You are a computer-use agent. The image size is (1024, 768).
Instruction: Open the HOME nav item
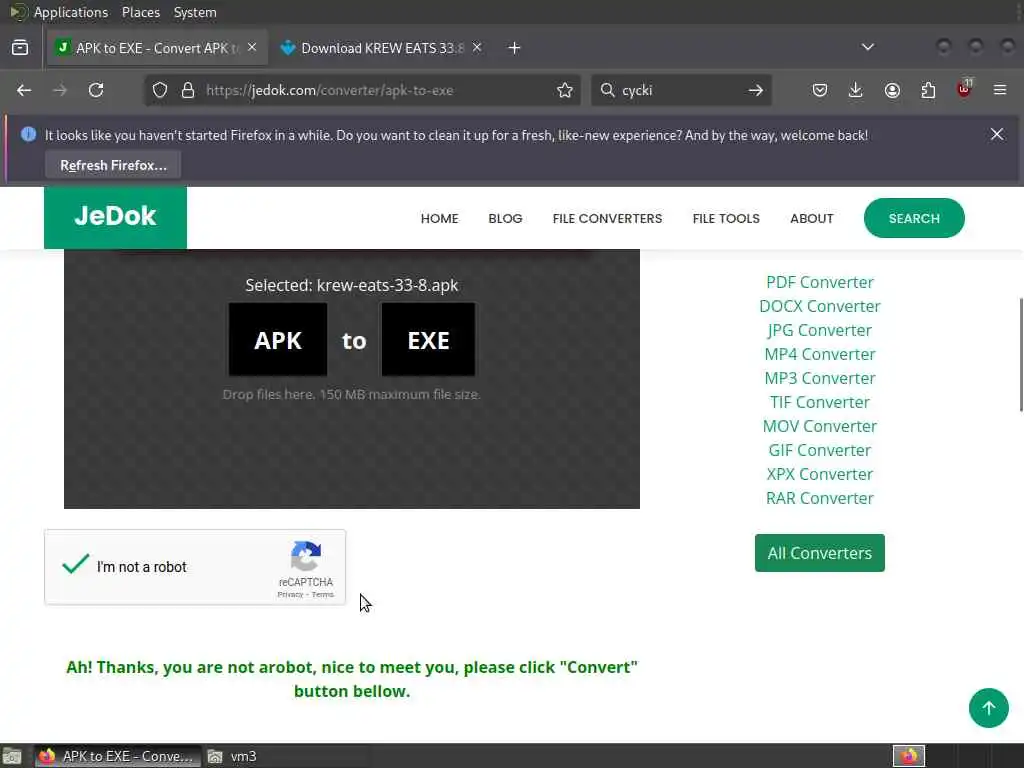click(x=440, y=219)
